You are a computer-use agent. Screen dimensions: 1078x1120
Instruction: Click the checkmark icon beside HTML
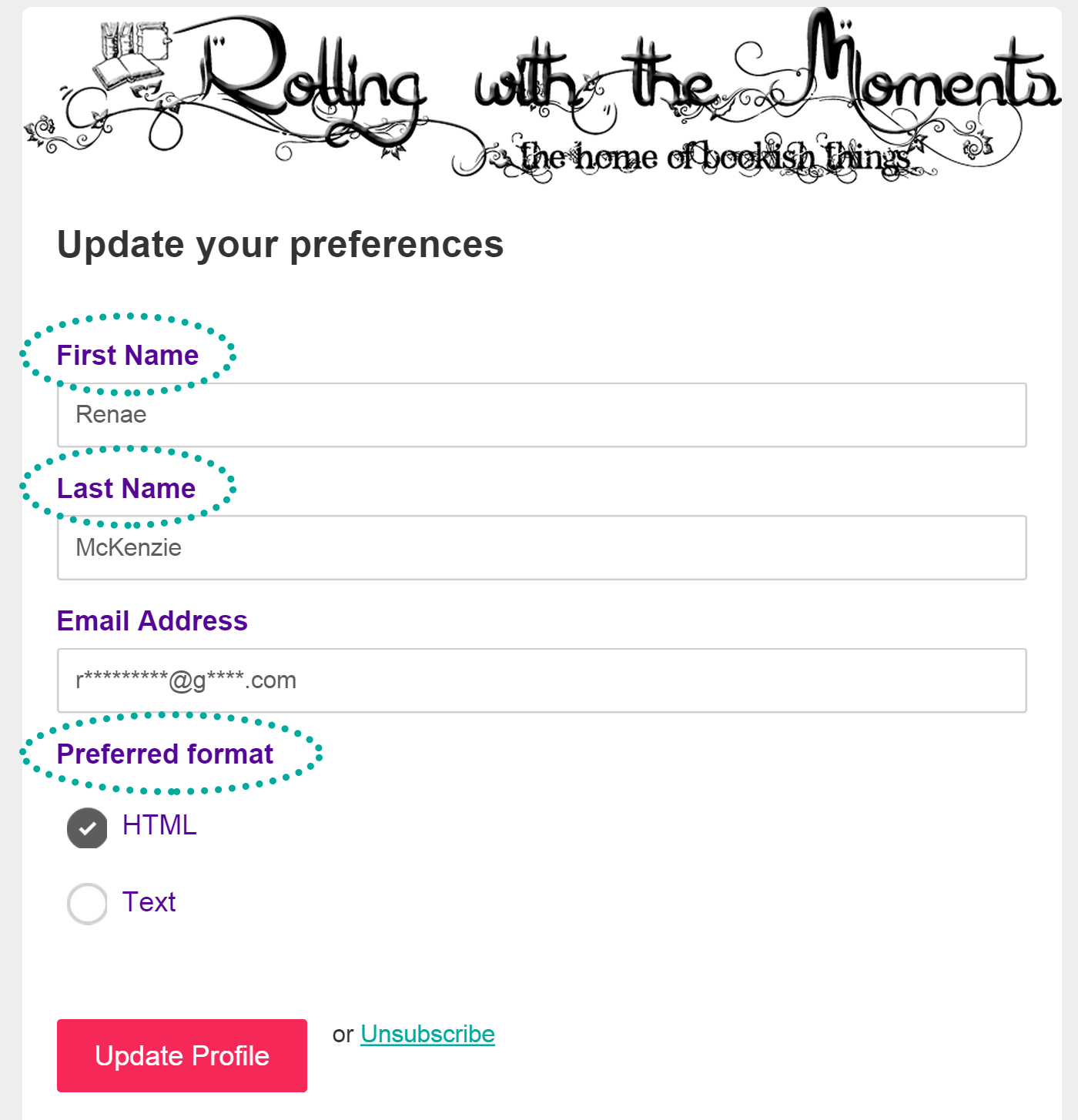point(87,828)
